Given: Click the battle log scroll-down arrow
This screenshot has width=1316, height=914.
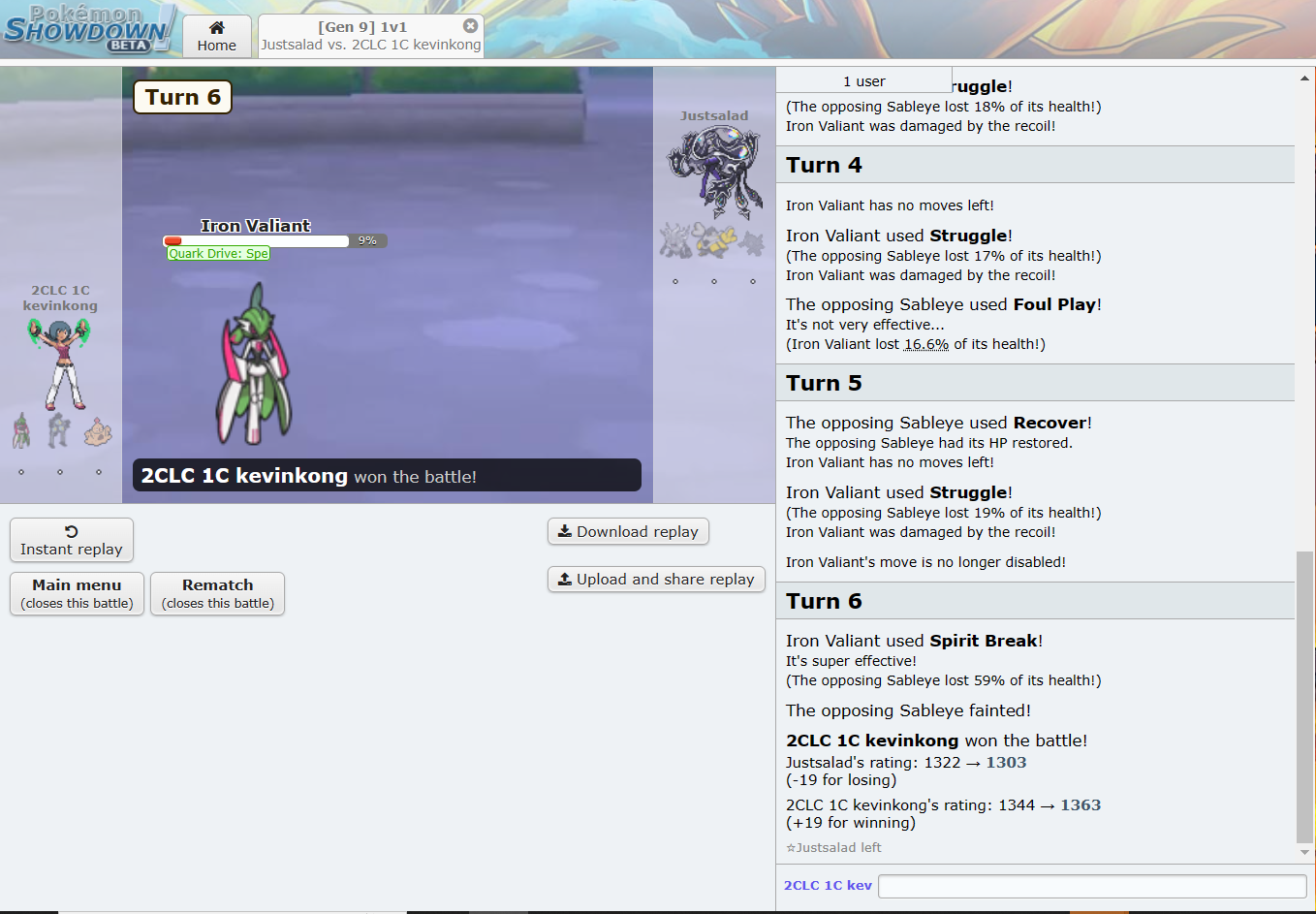Looking at the screenshot, I should click(x=1304, y=853).
